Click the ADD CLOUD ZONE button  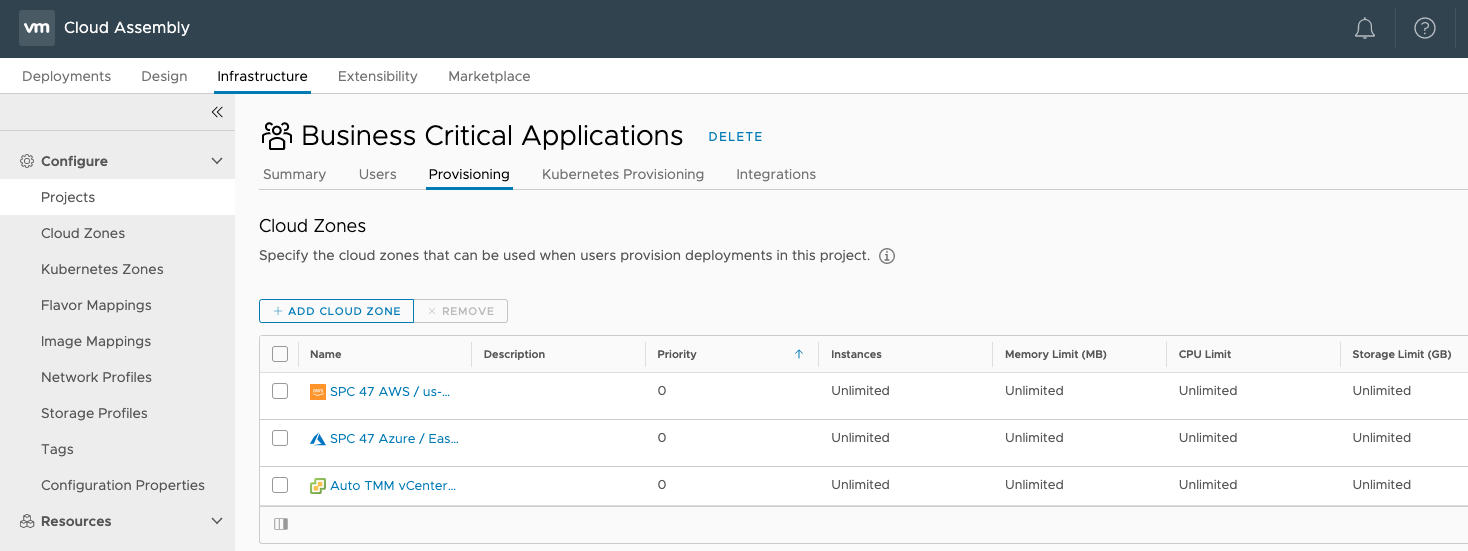pyautogui.click(x=336, y=311)
